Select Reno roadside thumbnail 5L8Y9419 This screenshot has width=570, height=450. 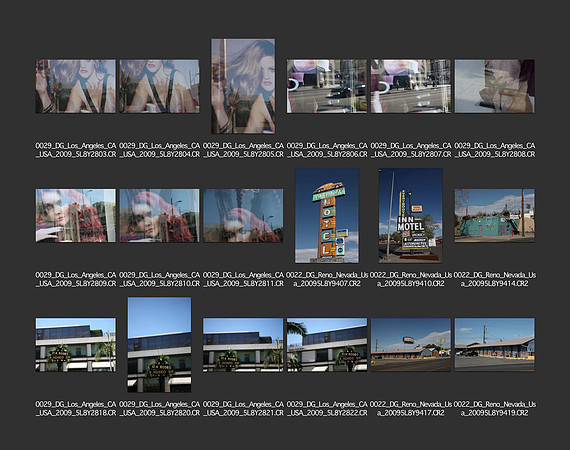pos(494,345)
